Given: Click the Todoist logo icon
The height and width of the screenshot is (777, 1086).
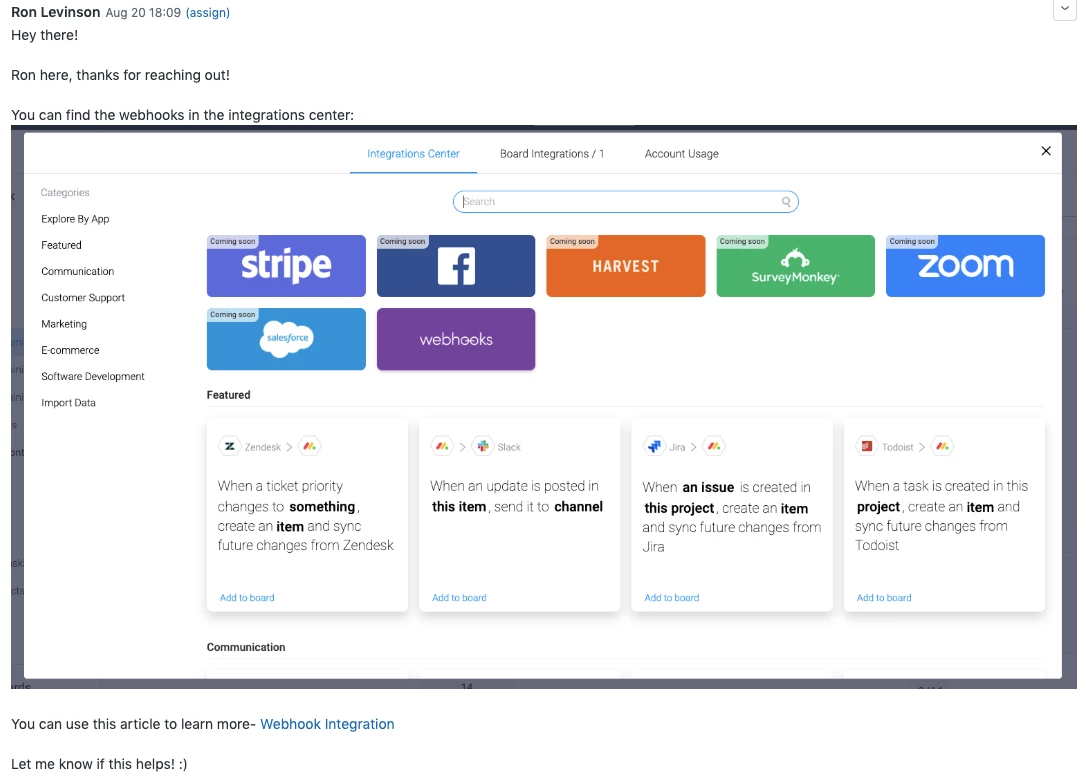Looking at the screenshot, I should [866, 447].
